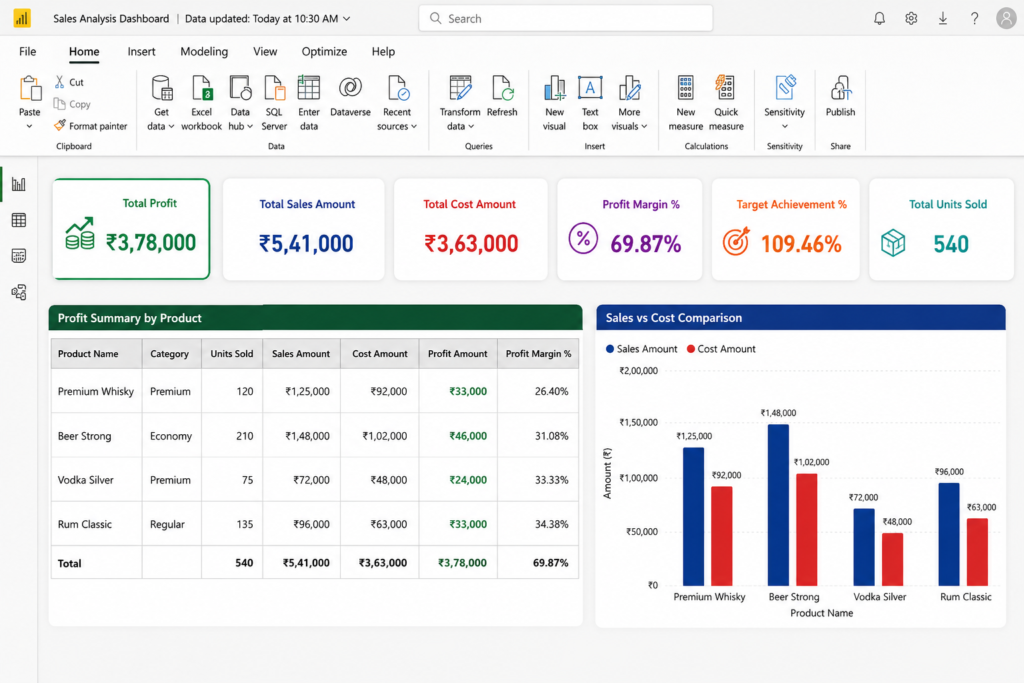Select the Beer Strong table cell
The width and height of the screenshot is (1024, 683).
pyautogui.click(x=96, y=436)
